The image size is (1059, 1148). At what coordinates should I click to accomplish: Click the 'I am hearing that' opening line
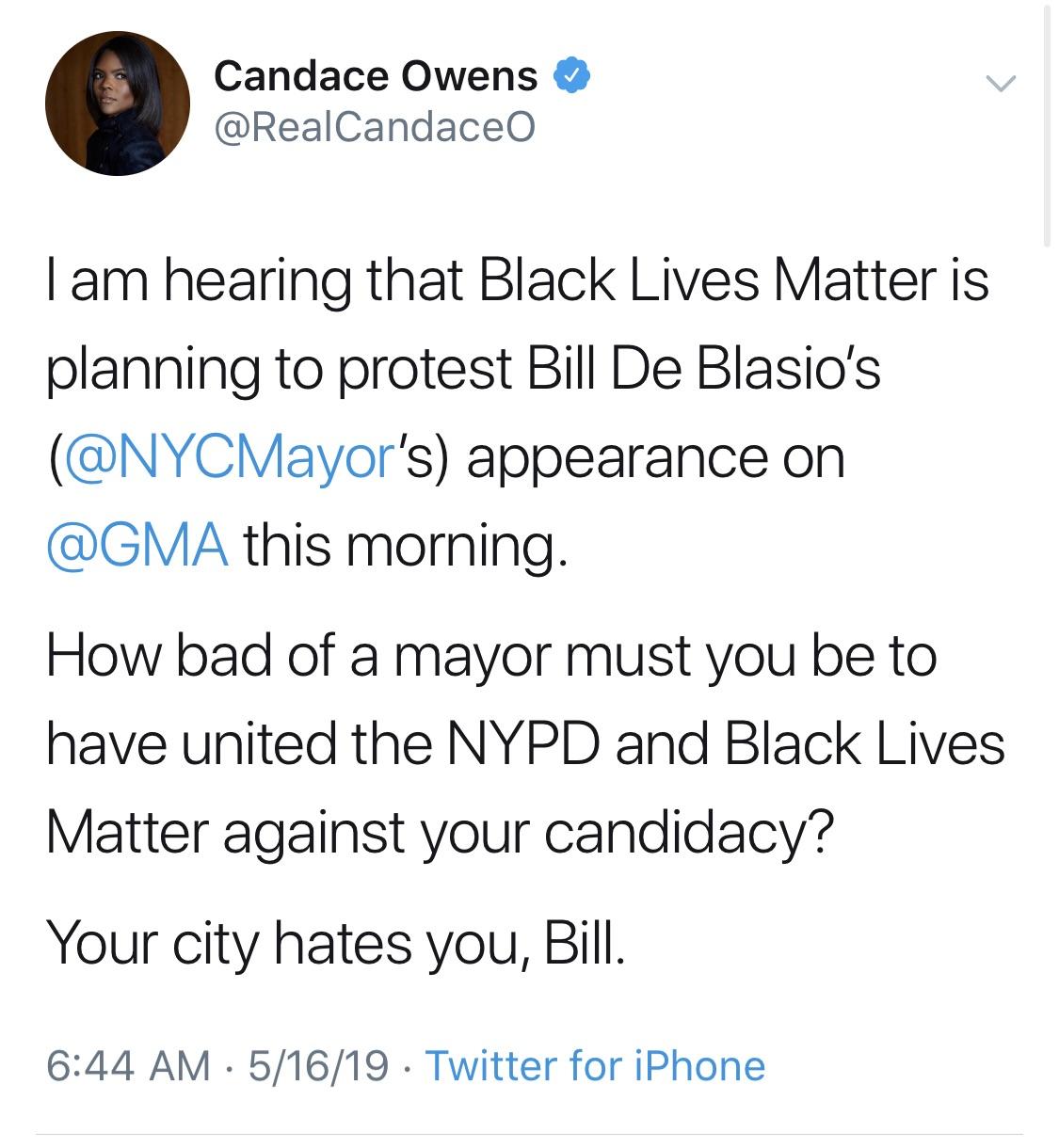254,281
